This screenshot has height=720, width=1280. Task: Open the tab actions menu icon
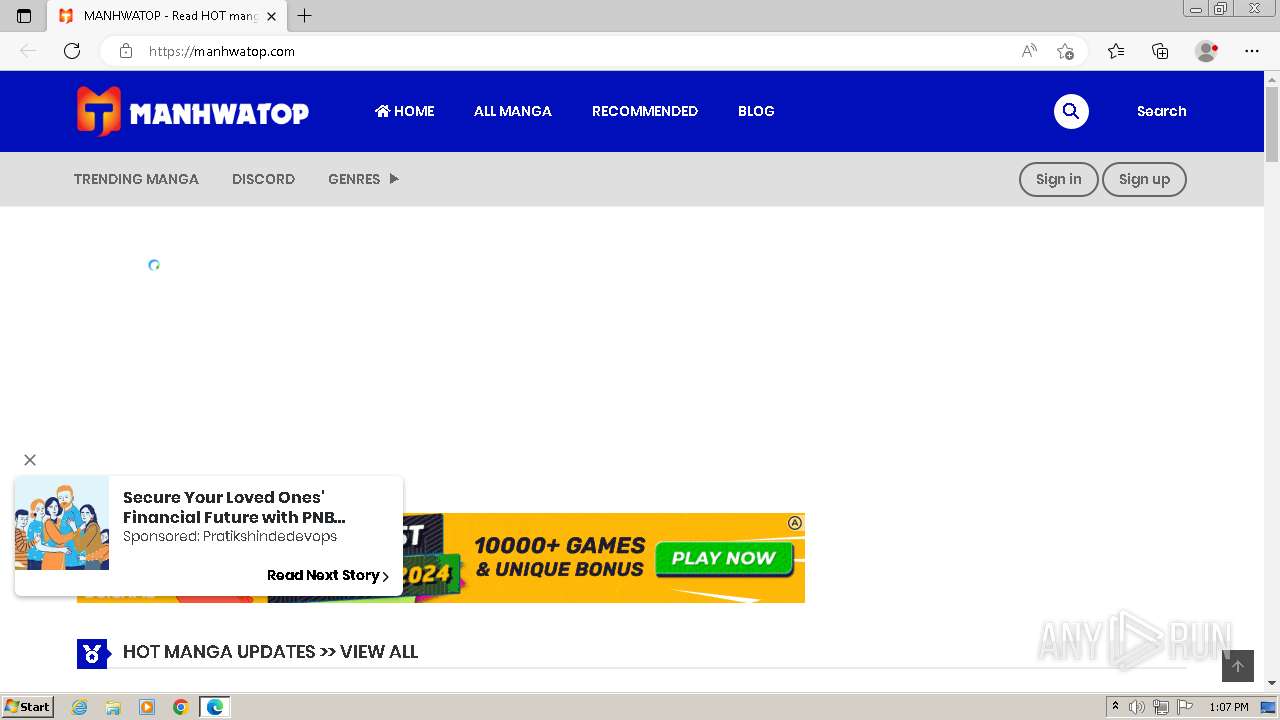tap(24, 16)
